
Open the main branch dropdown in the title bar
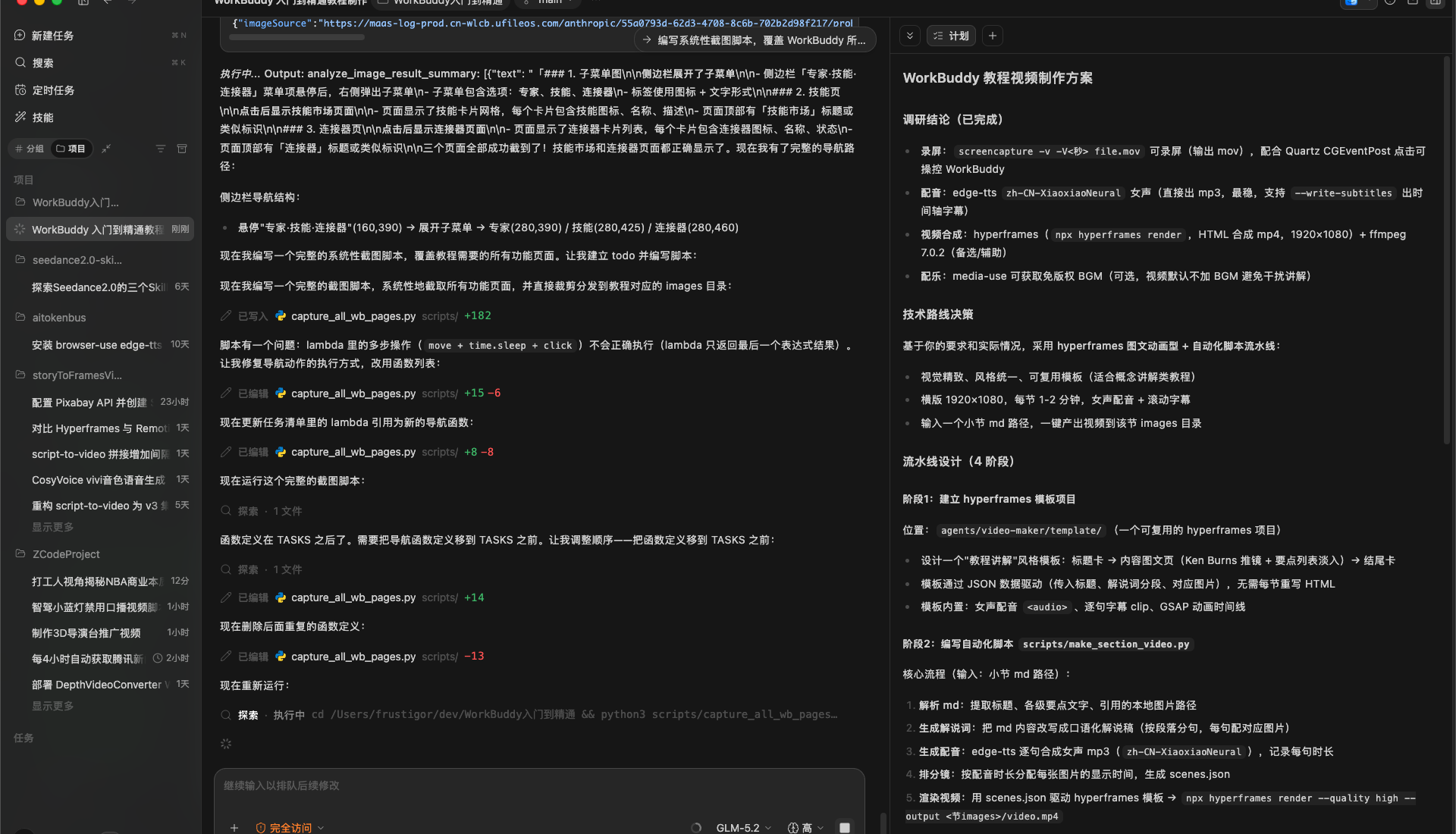[x=551, y=3]
